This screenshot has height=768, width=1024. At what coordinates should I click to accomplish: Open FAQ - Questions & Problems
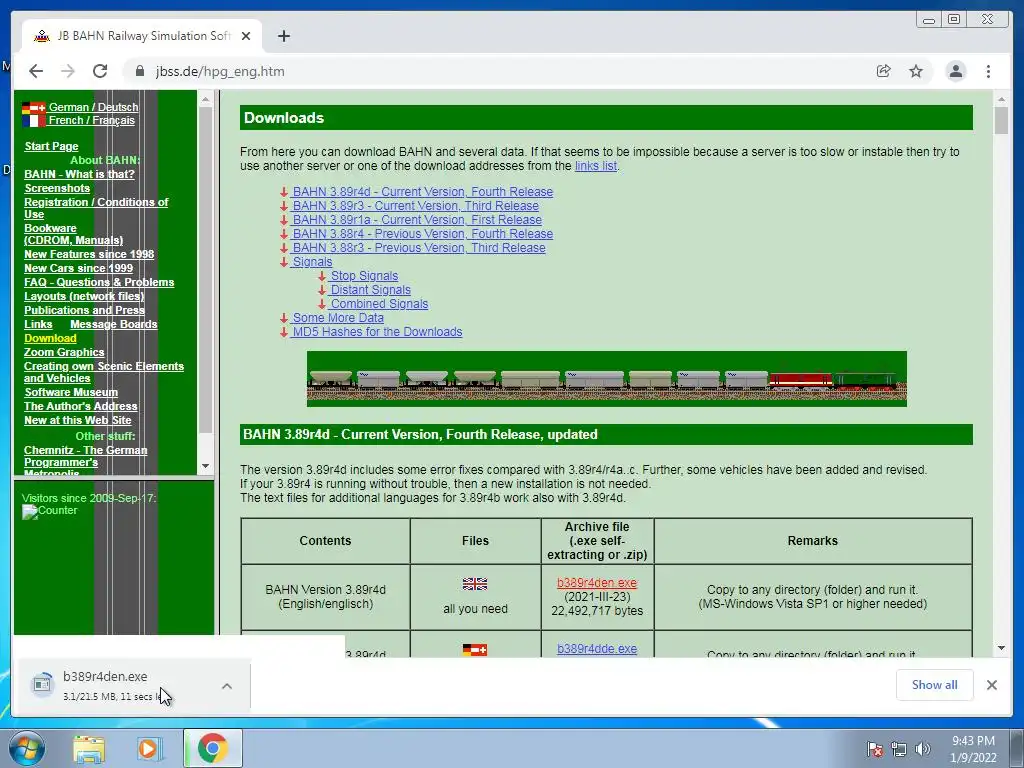[x=99, y=282]
